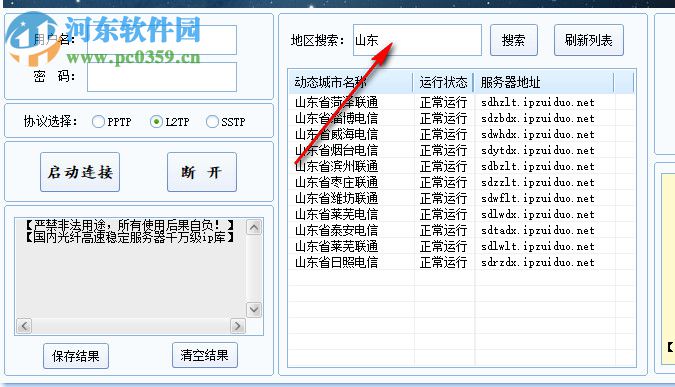Click the 清空结果 clear results button
This screenshot has height=387, width=675.
pyautogui.click(x=204, y=355)
